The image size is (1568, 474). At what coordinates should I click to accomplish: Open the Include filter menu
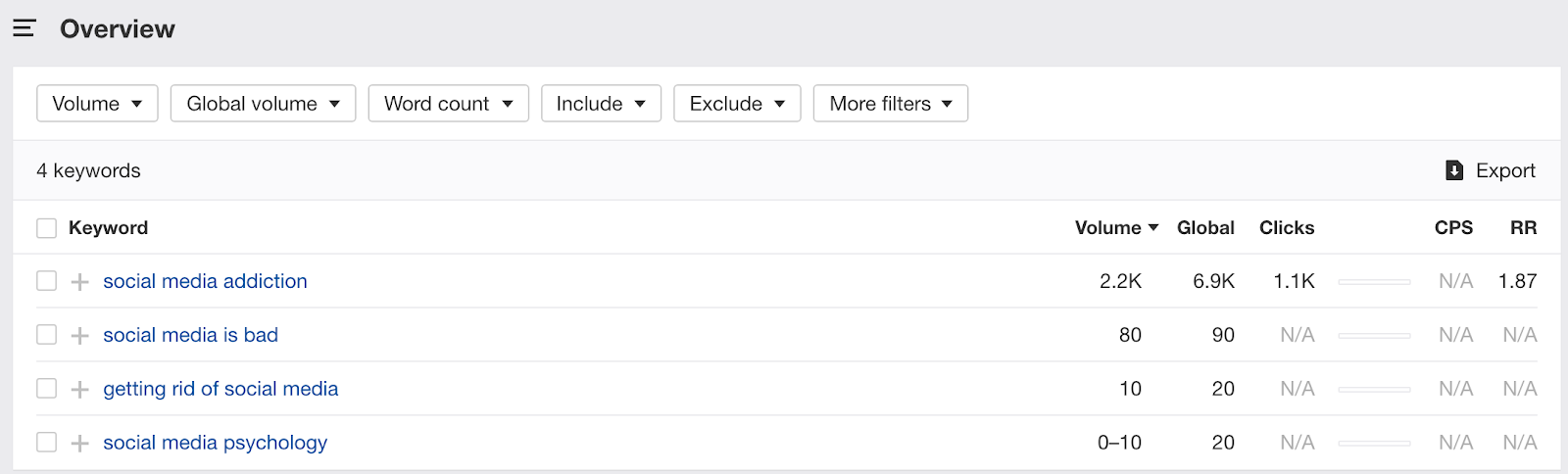pyautogui.click(x=601, y=104)
